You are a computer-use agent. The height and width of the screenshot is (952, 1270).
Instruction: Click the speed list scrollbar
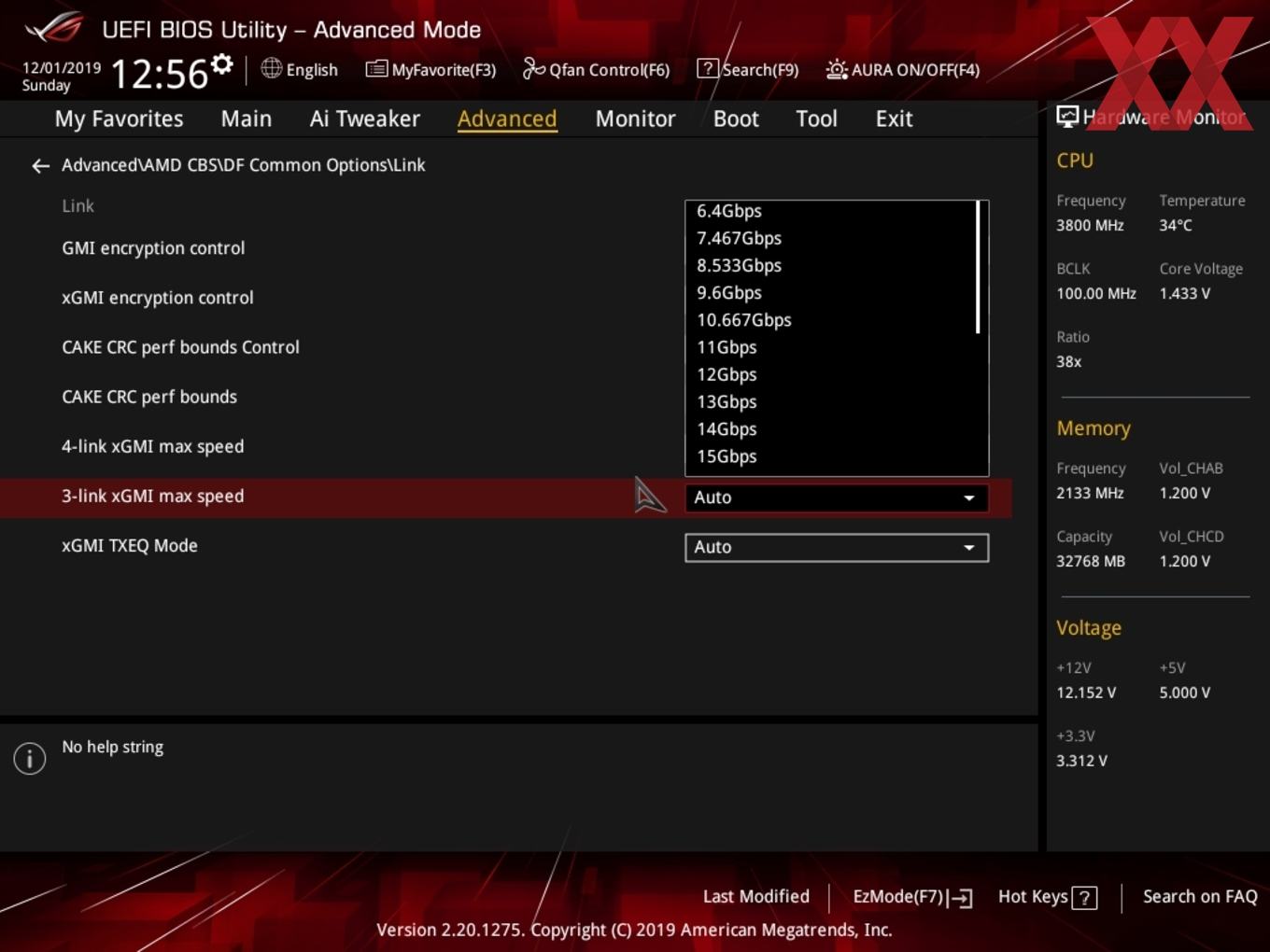[x=978, y=267]
